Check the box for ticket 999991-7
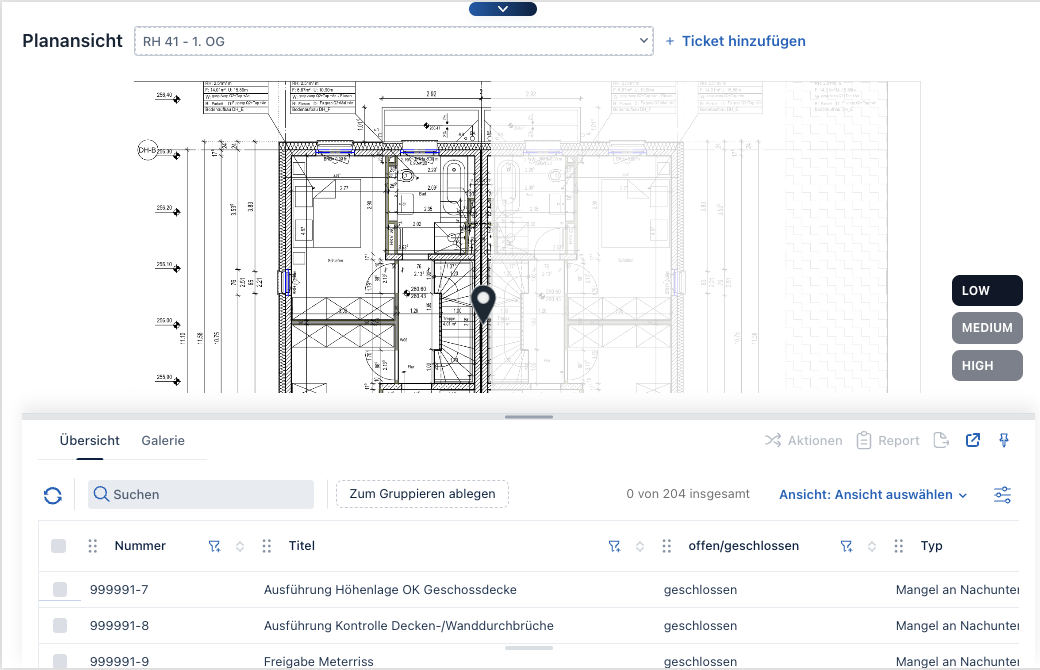This screenshot has width=1040, height=670. [x=60, y=590]
